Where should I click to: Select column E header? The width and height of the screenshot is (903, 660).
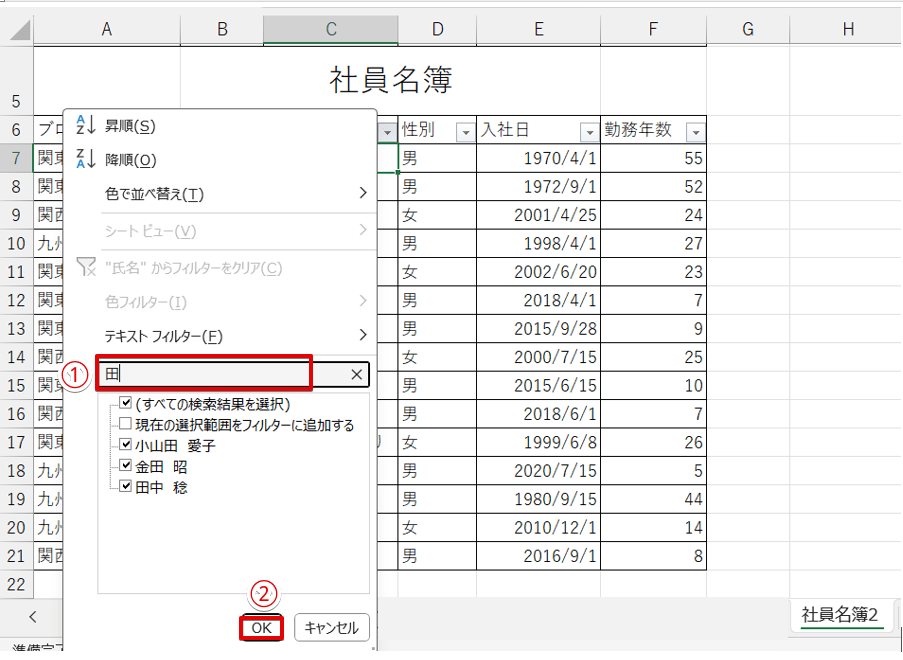(538, 30)
